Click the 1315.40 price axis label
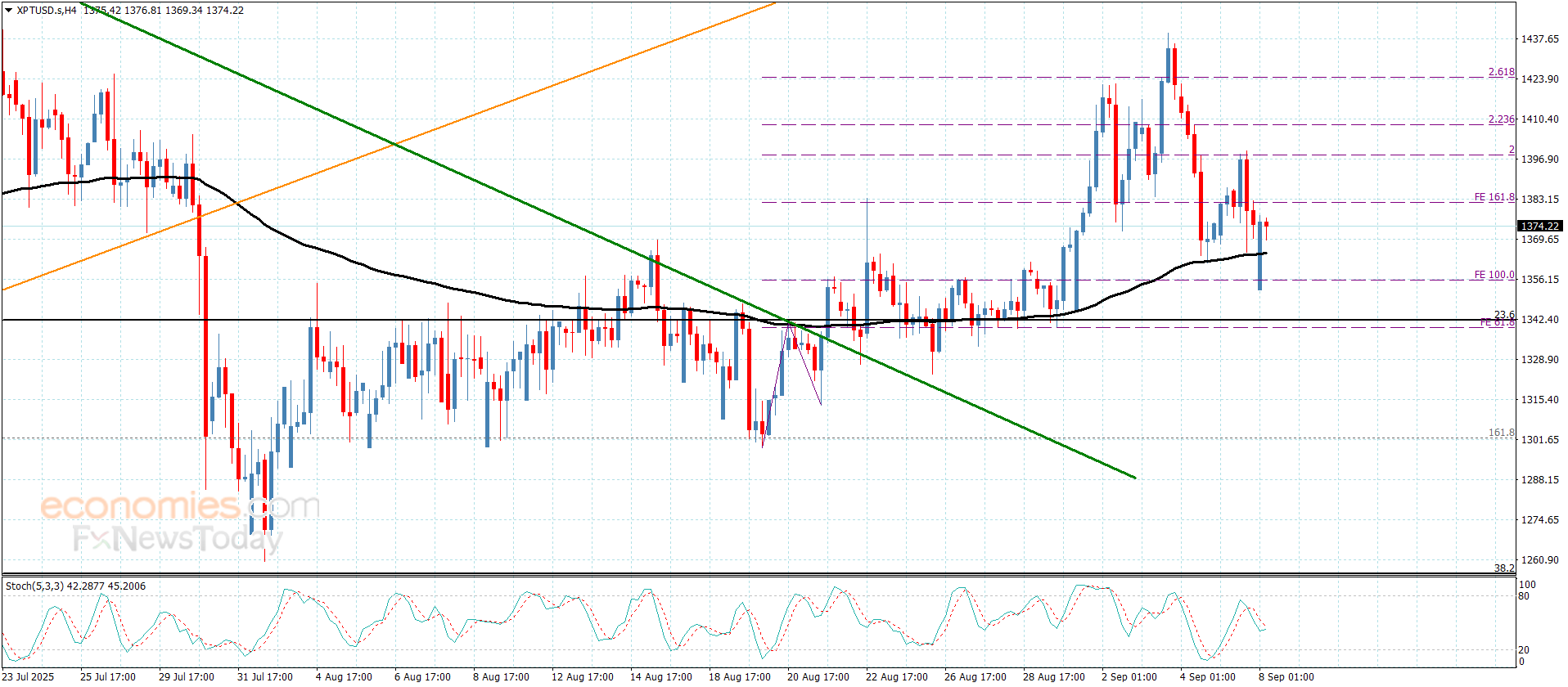1568x687 pixels. click(x=1539, y=400)
